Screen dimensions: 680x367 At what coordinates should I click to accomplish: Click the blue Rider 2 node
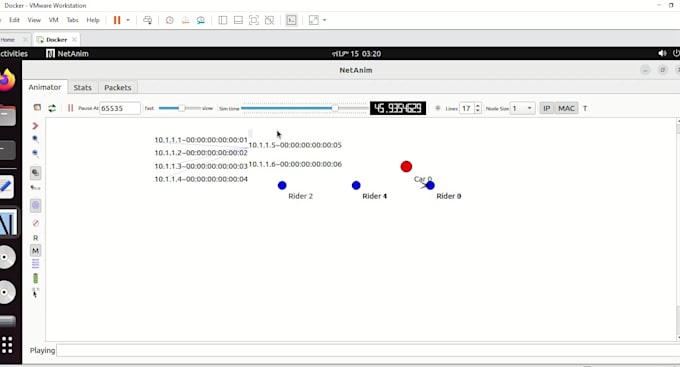[282, 186]
